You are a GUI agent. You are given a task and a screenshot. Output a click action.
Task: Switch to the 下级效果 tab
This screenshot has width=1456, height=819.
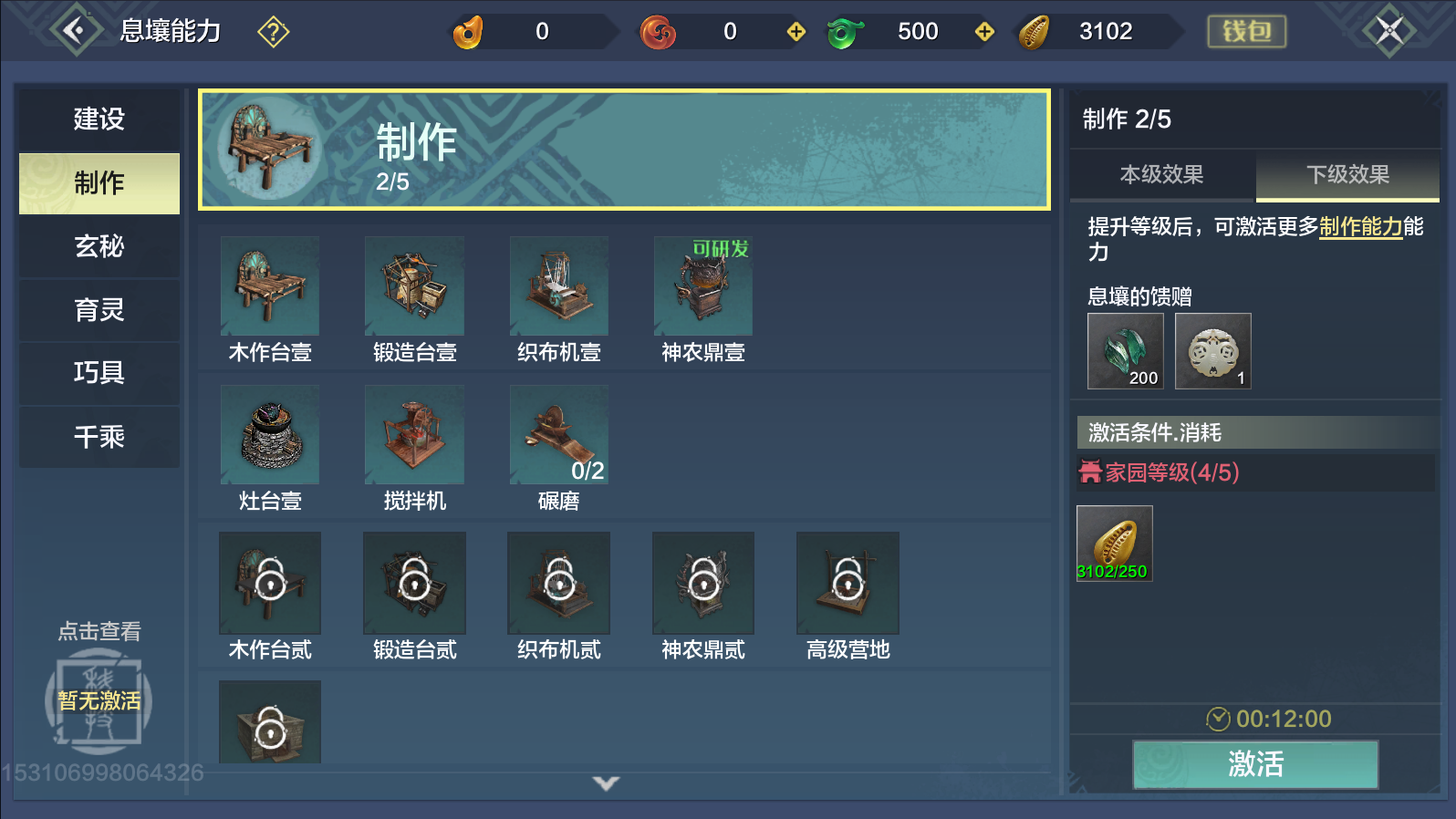pyautogui.click(x=1347, y=174)
